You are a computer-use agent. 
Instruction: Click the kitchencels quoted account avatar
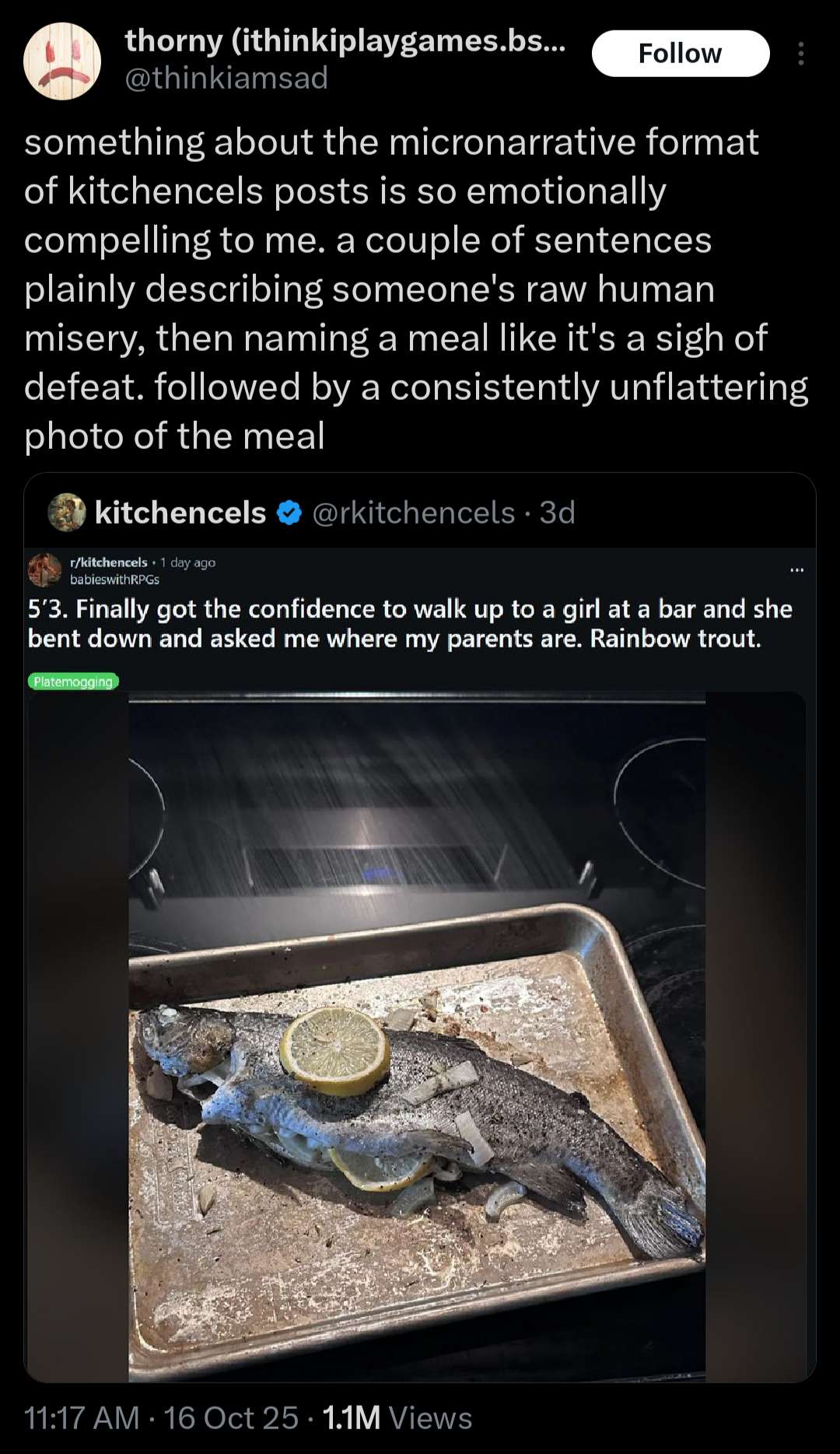pos(67,513)
